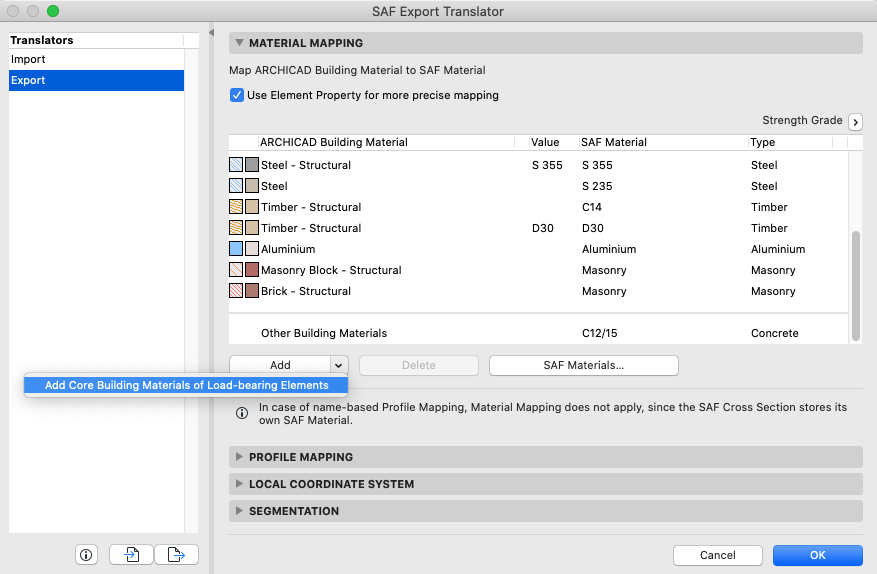Click the red-brown surface swatch of Masonry Block

[x=252, y=270]
